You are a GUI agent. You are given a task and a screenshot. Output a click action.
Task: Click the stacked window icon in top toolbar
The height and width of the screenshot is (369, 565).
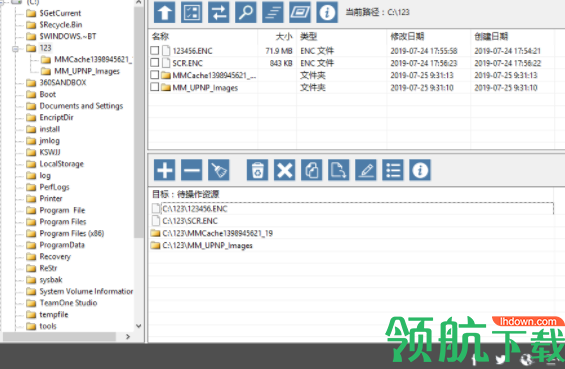(300, 12)
